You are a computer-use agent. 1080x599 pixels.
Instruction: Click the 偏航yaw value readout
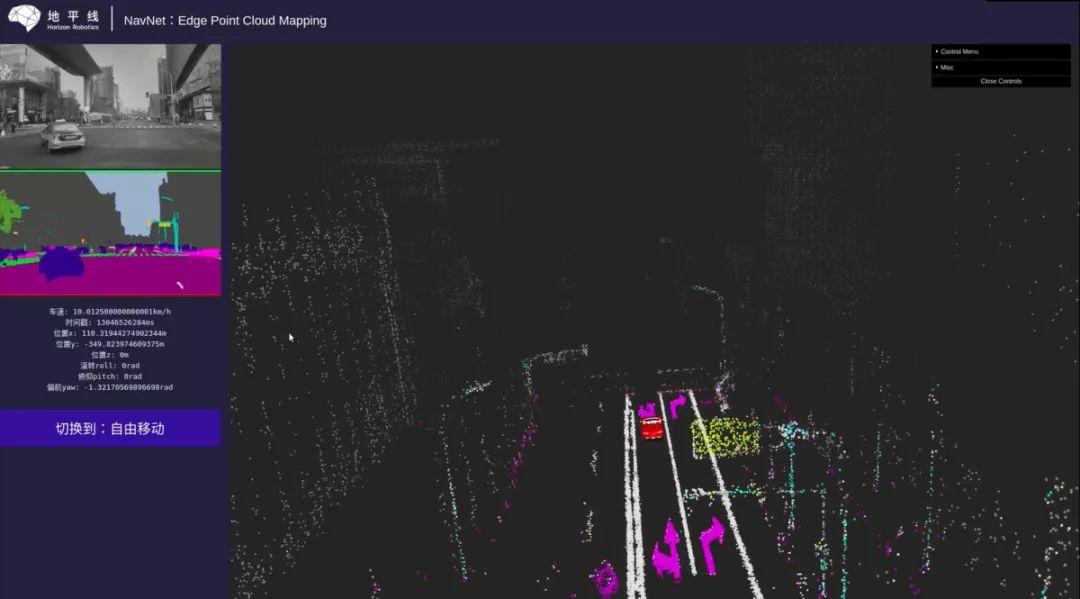click(110, 388)
